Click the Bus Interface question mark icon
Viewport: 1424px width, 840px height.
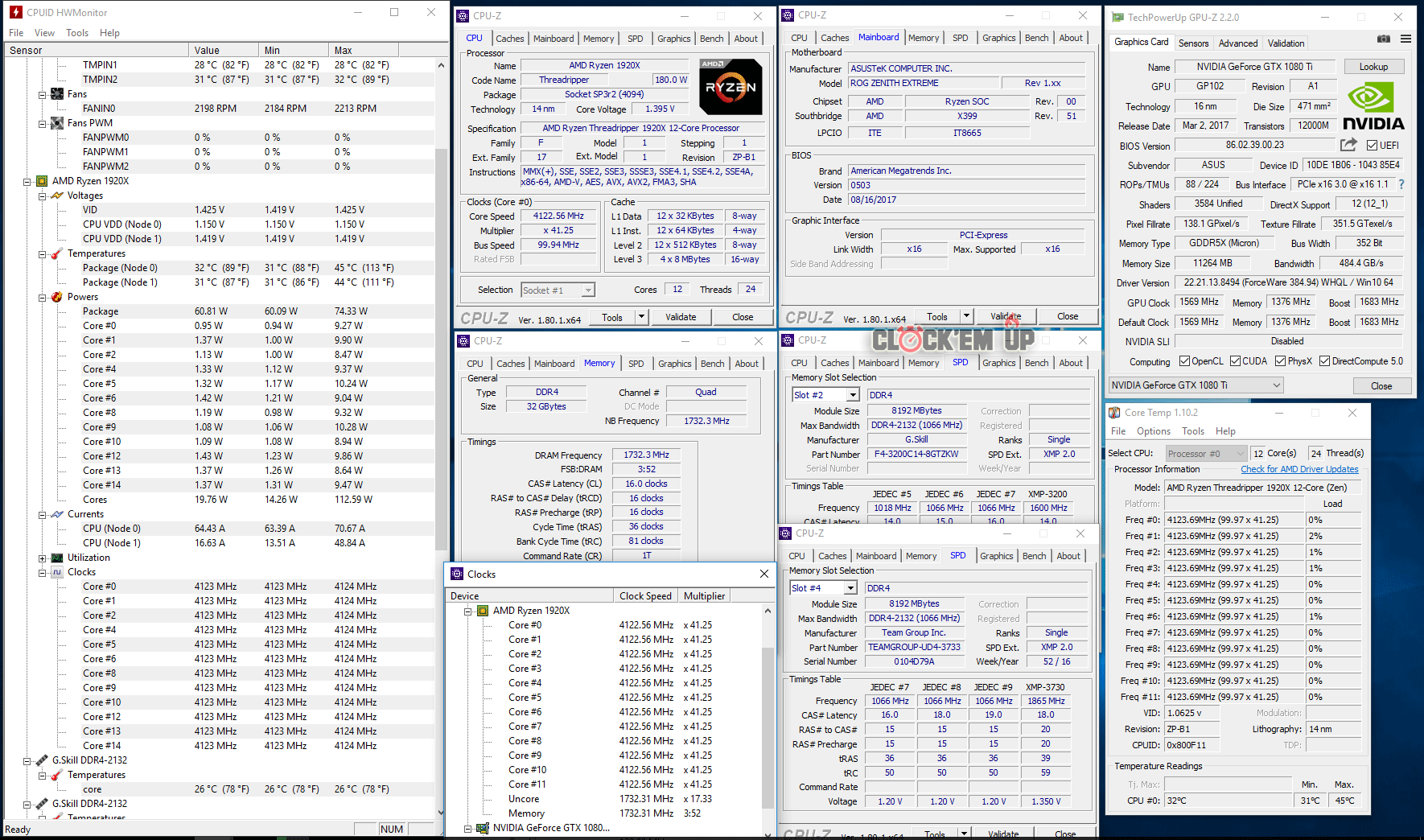(1401, 184)
